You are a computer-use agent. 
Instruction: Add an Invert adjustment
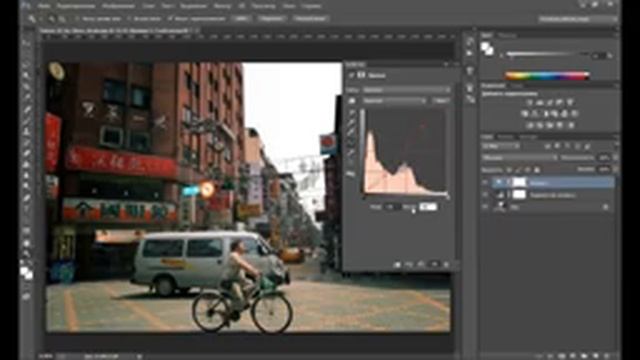coord(530,125)
